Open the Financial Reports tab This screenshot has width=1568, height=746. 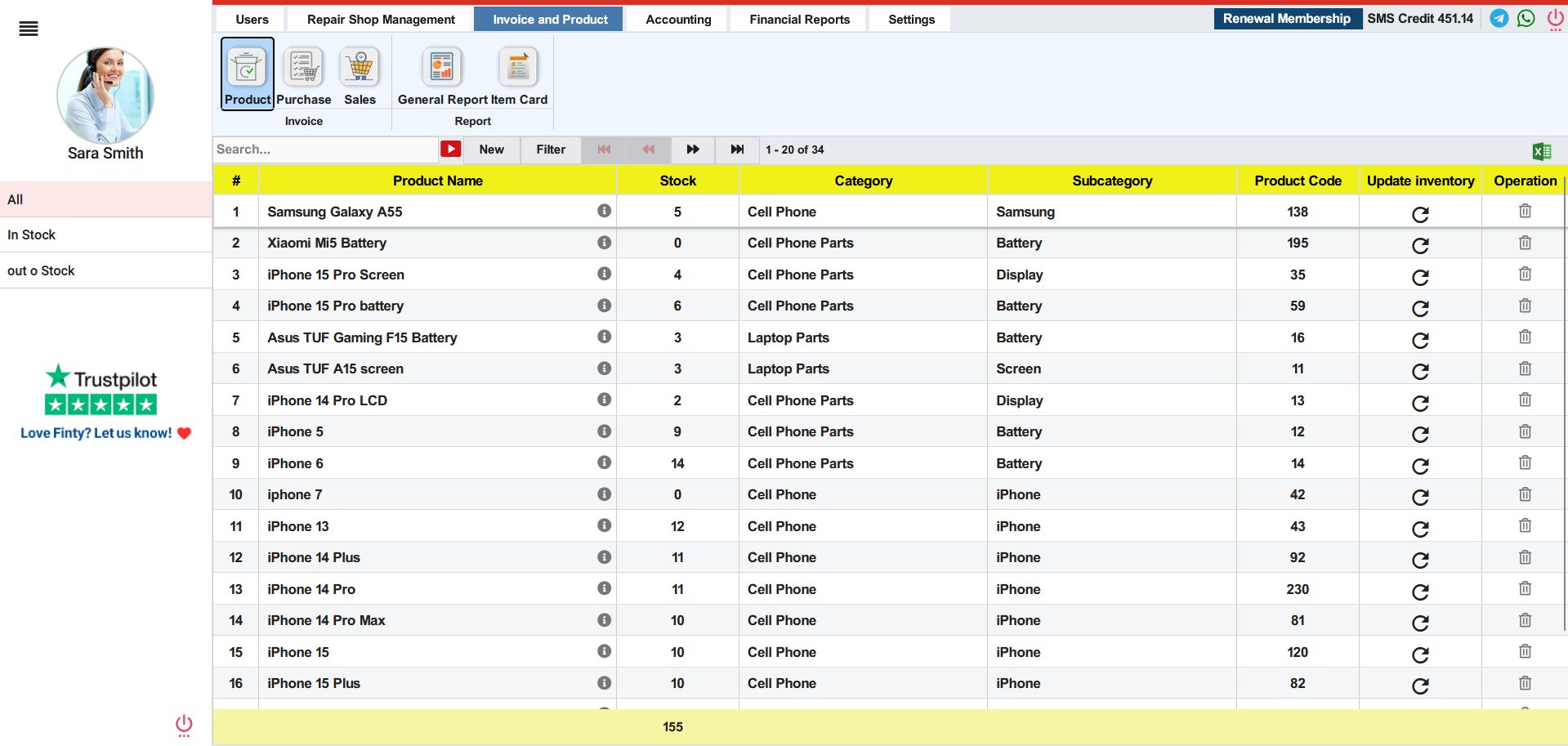tap(799, 20)
